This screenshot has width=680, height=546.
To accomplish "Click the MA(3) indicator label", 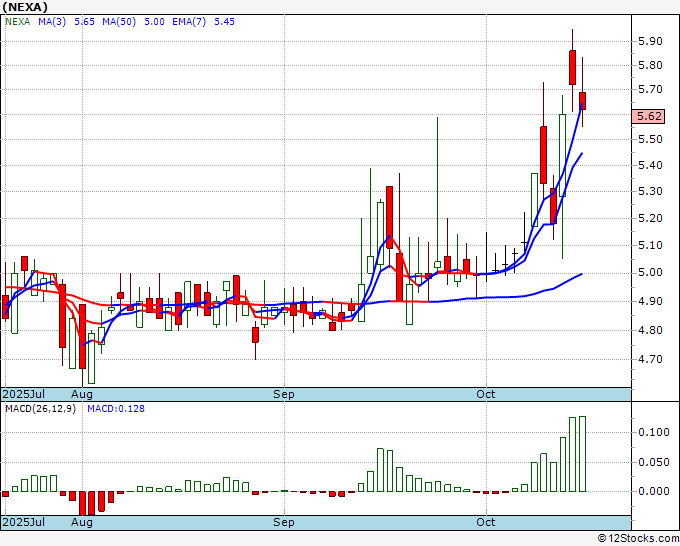I will [52, 22].
